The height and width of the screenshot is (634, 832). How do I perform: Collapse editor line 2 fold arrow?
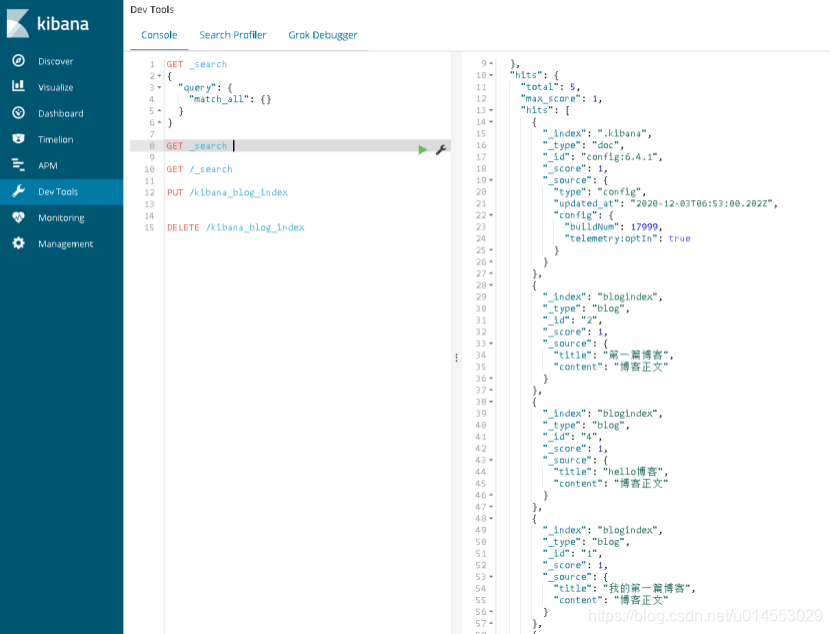(x=159, y=76)
